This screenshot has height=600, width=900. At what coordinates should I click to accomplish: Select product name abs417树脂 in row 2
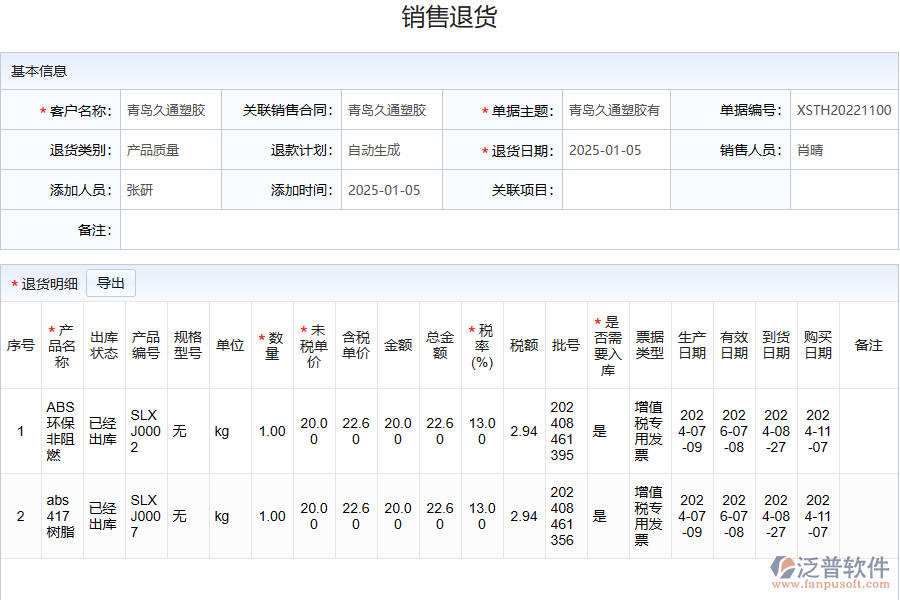[x=62, y=517]
